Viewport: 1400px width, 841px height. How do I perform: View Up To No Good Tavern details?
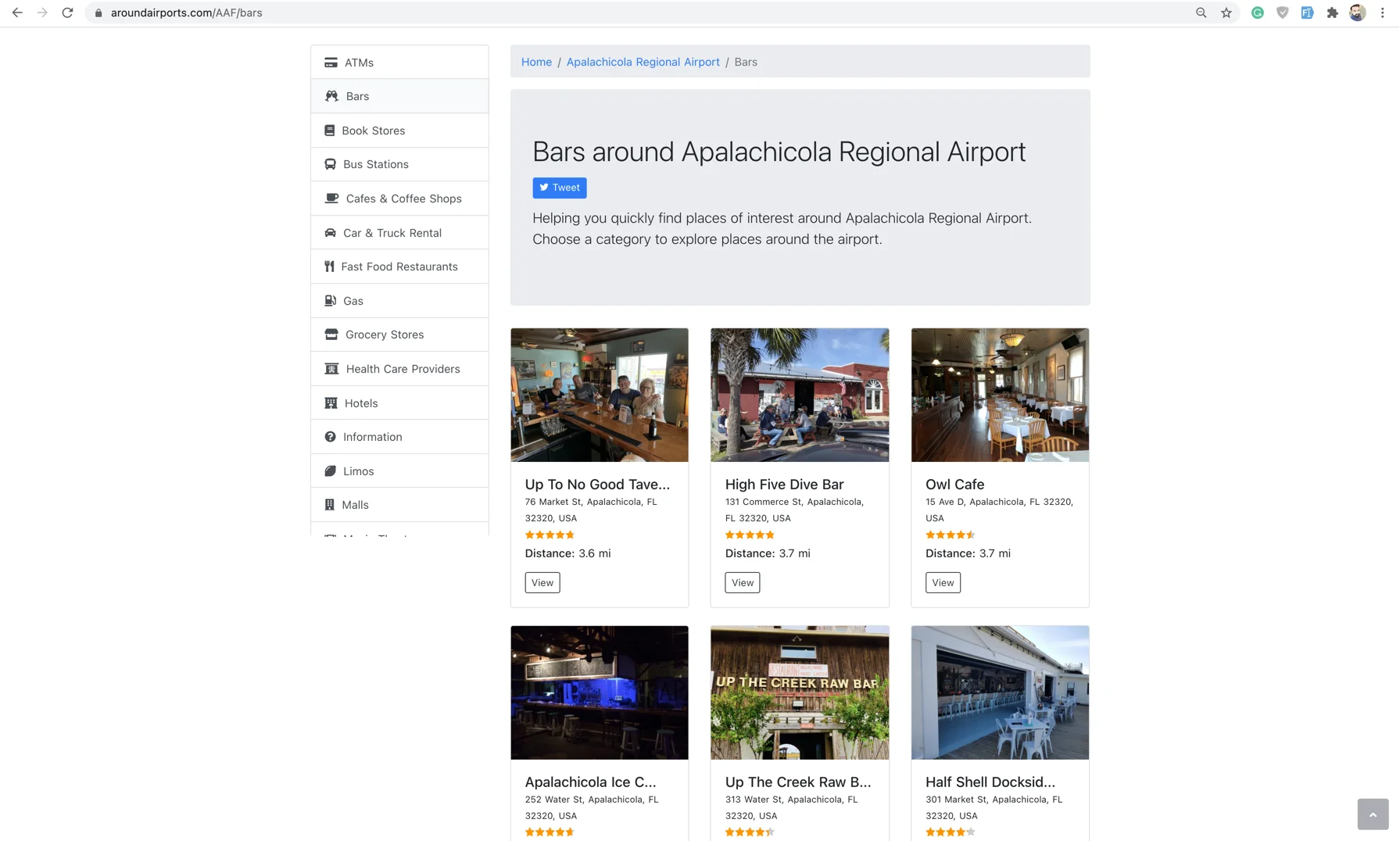[x=542, y=582]
